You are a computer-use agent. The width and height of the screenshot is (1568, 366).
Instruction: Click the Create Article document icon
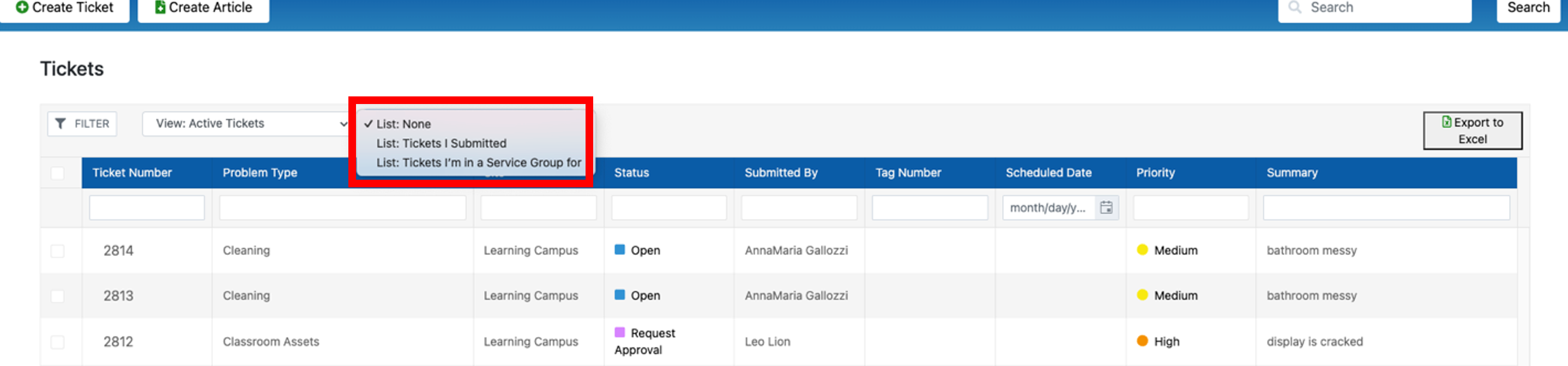tap(160, 7)
